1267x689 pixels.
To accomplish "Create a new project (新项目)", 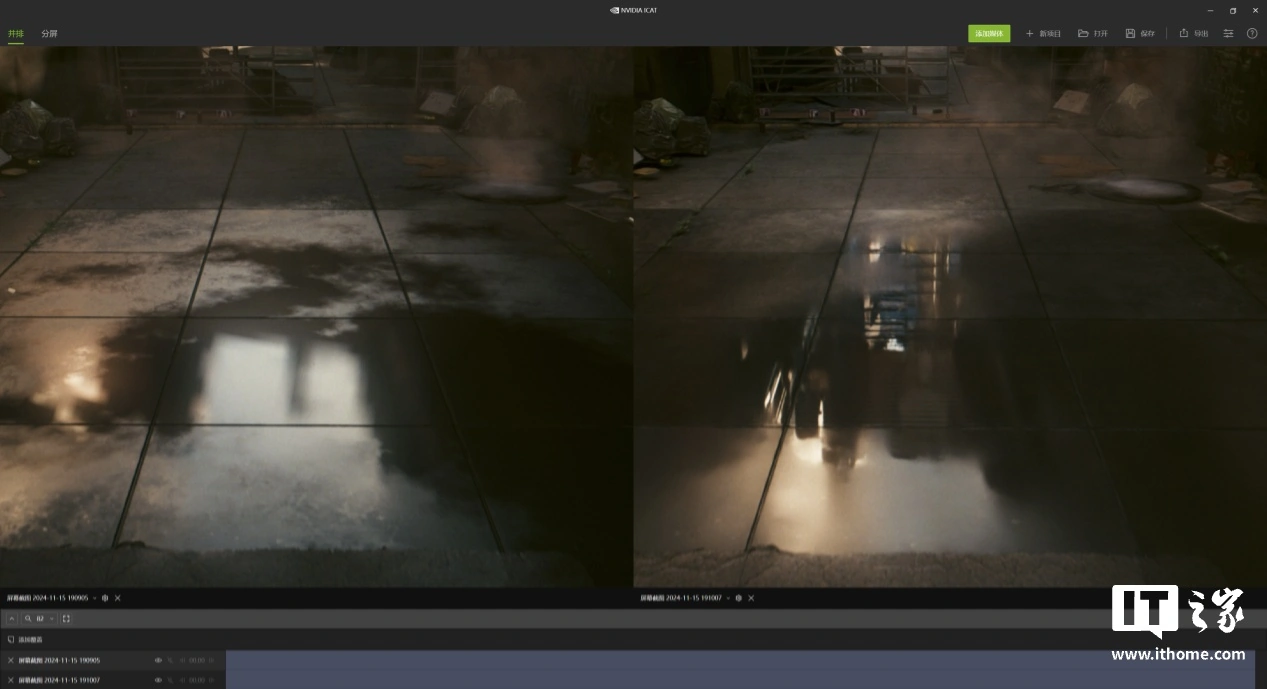I will 1043,33.
